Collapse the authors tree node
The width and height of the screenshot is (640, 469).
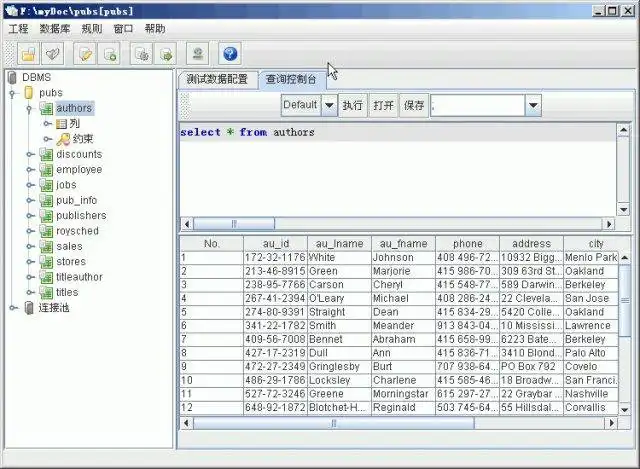pos(29,109)
